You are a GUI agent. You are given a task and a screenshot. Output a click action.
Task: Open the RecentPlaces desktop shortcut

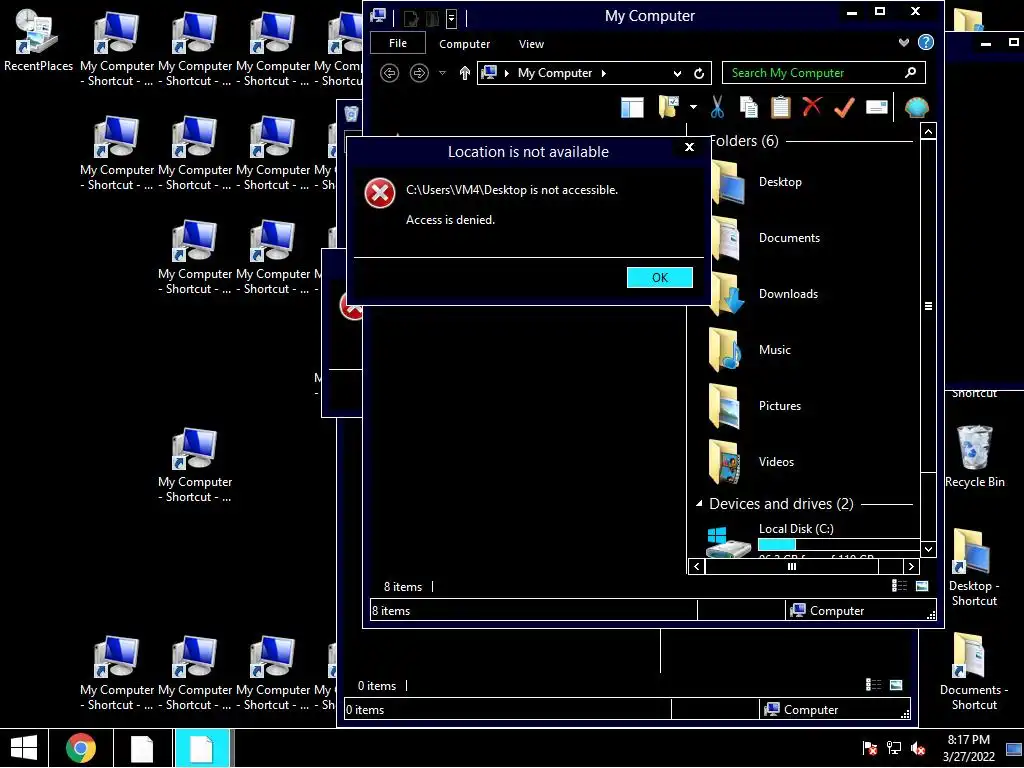(x=38, y=41)
